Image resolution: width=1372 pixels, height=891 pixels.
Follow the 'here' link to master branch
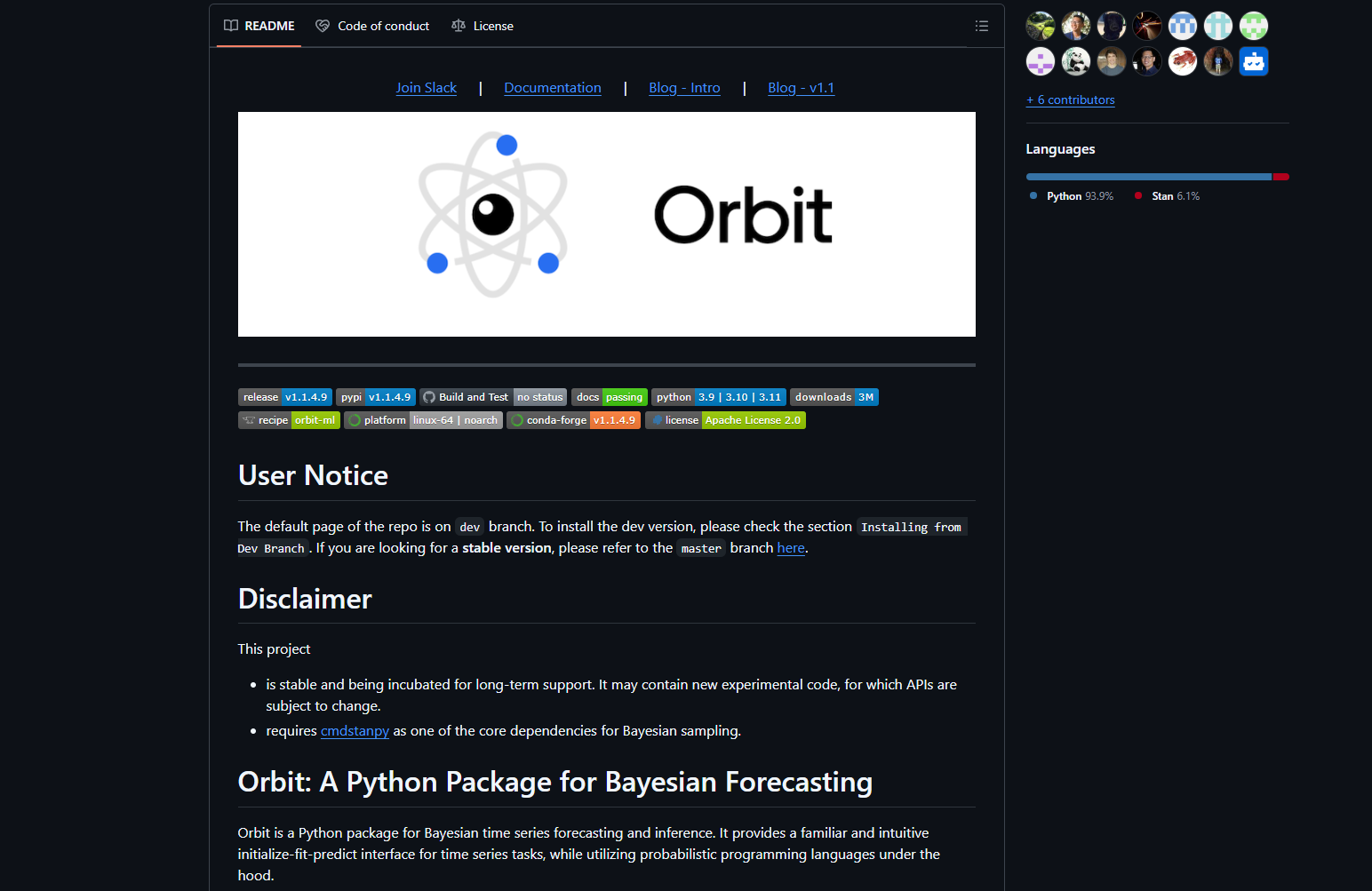791,548
